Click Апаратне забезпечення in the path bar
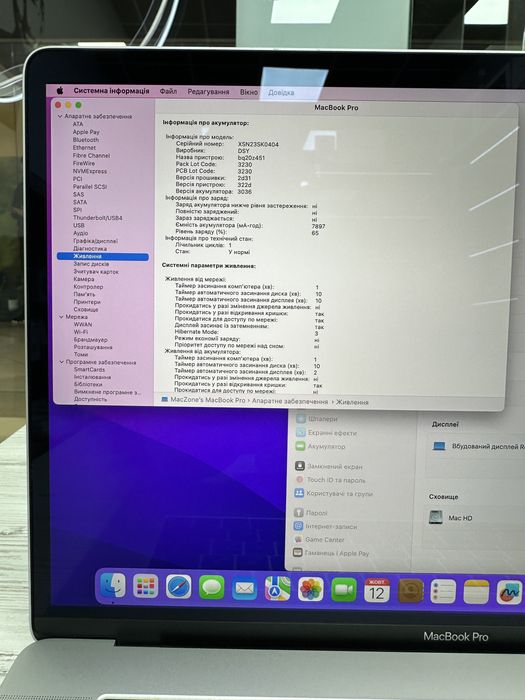The height and width of the screenshot is (700, 525). tap(290, 401)
